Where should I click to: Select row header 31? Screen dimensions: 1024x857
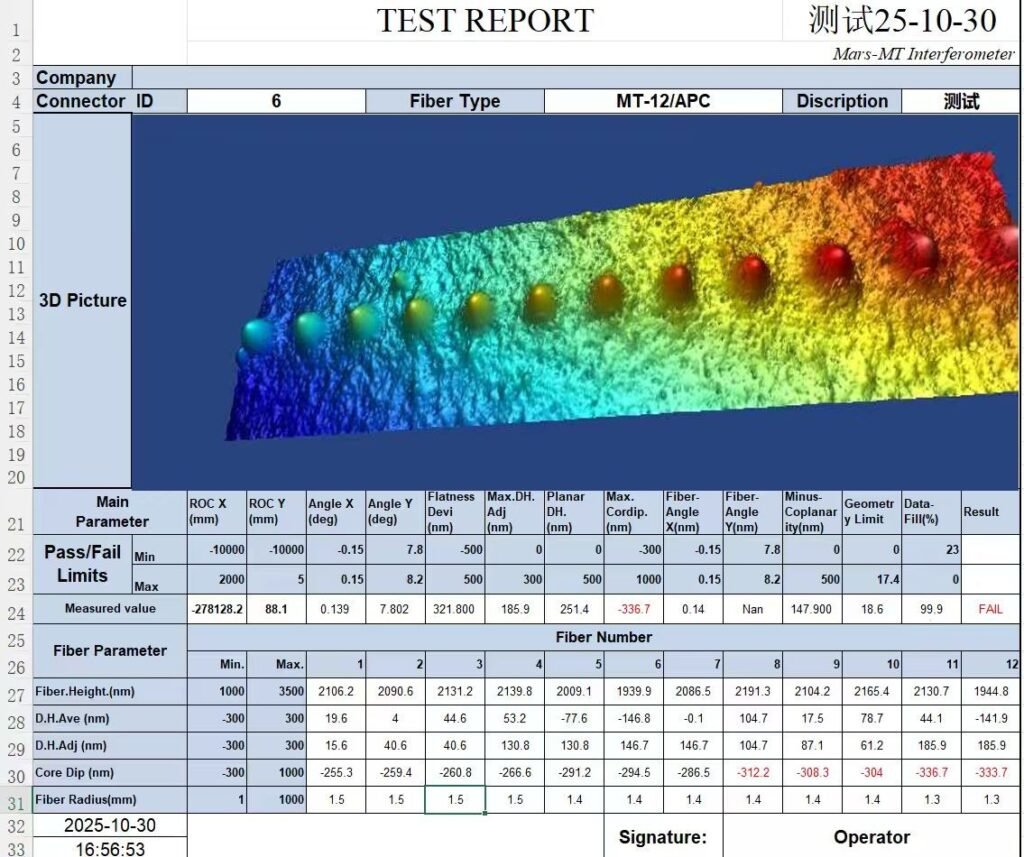(x=16, y=800)
